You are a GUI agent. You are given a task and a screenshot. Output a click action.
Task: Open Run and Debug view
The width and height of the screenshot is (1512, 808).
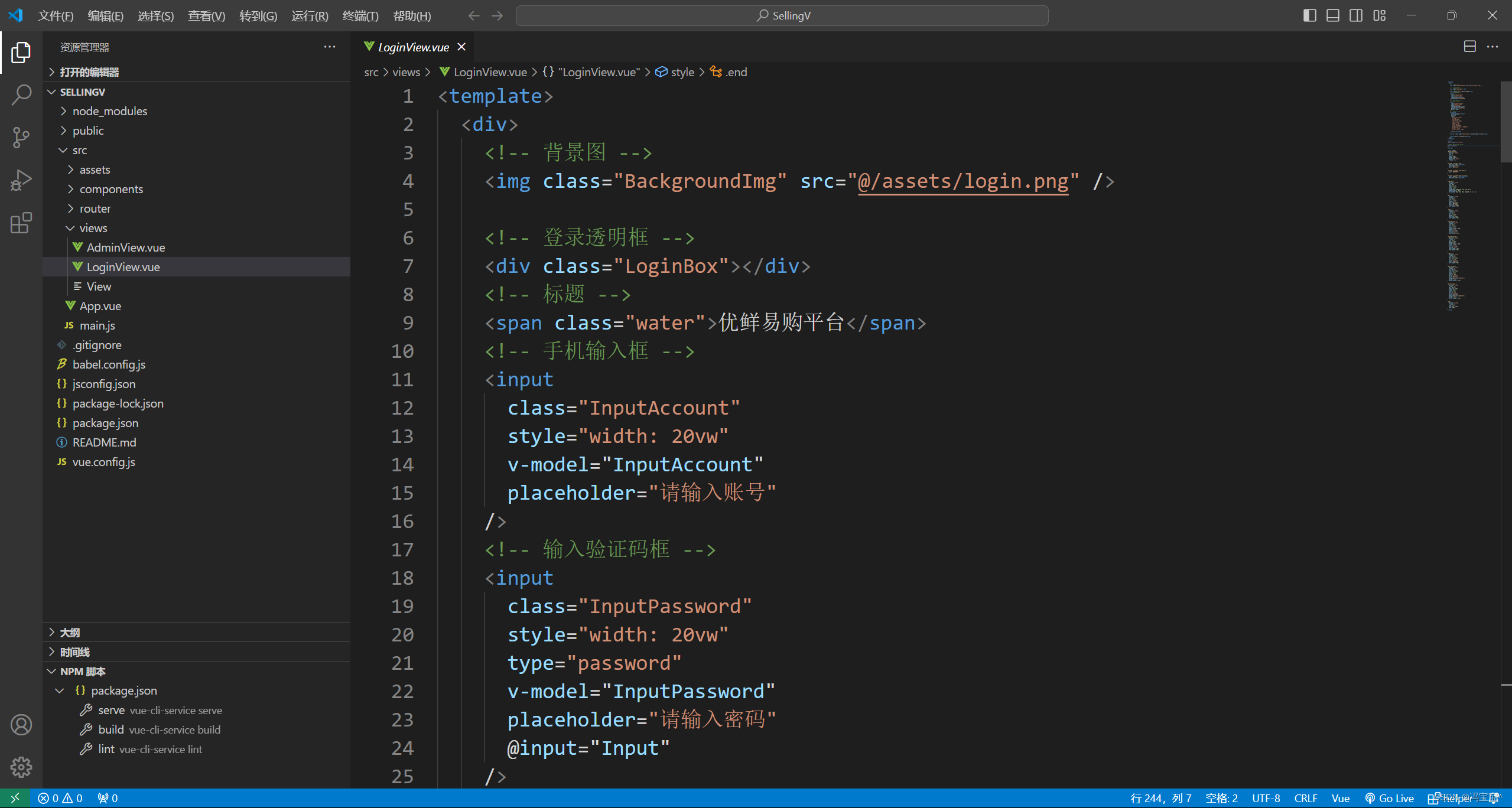21,180
